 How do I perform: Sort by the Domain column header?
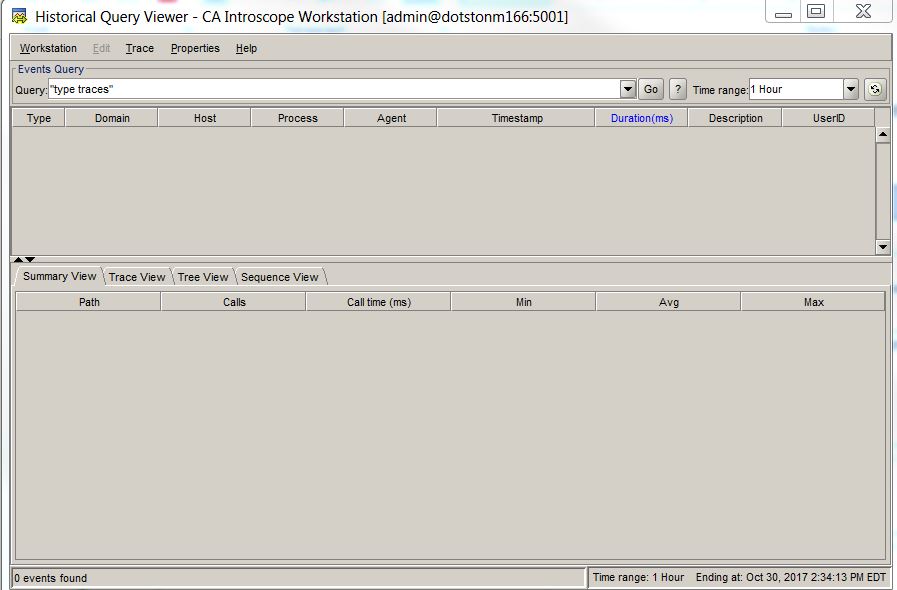coord(112,118)
